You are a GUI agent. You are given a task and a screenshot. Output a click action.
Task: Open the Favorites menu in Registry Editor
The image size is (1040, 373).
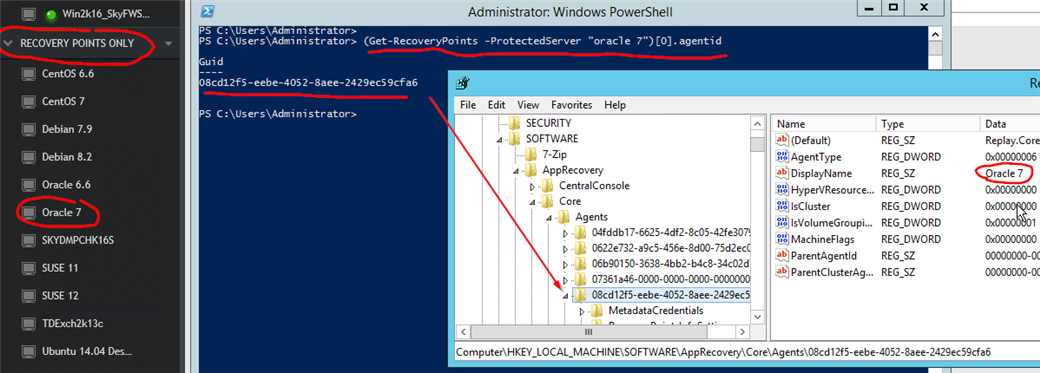(x=572, y=105)
